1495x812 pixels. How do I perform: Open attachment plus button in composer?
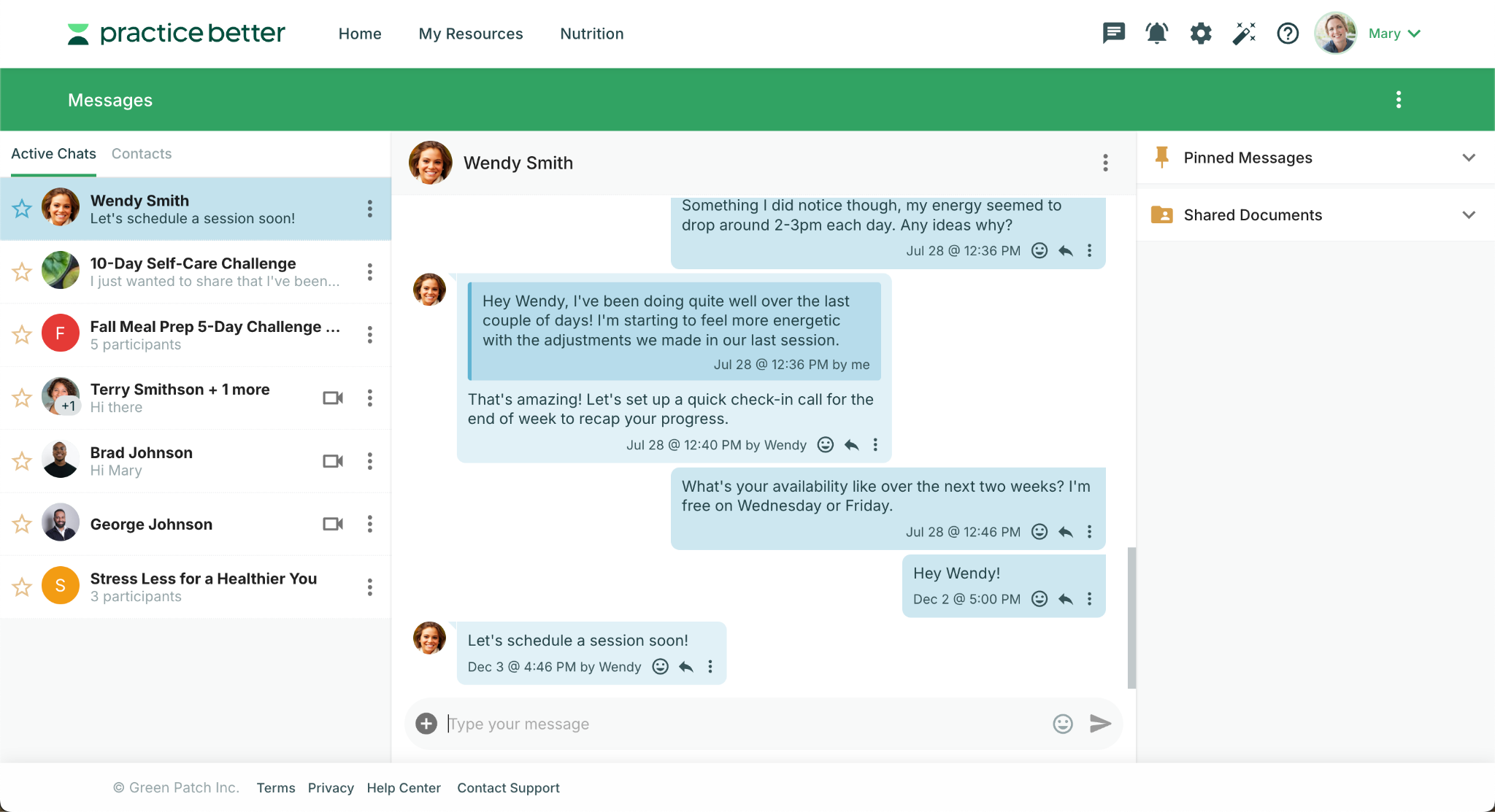tap(426, 724)
